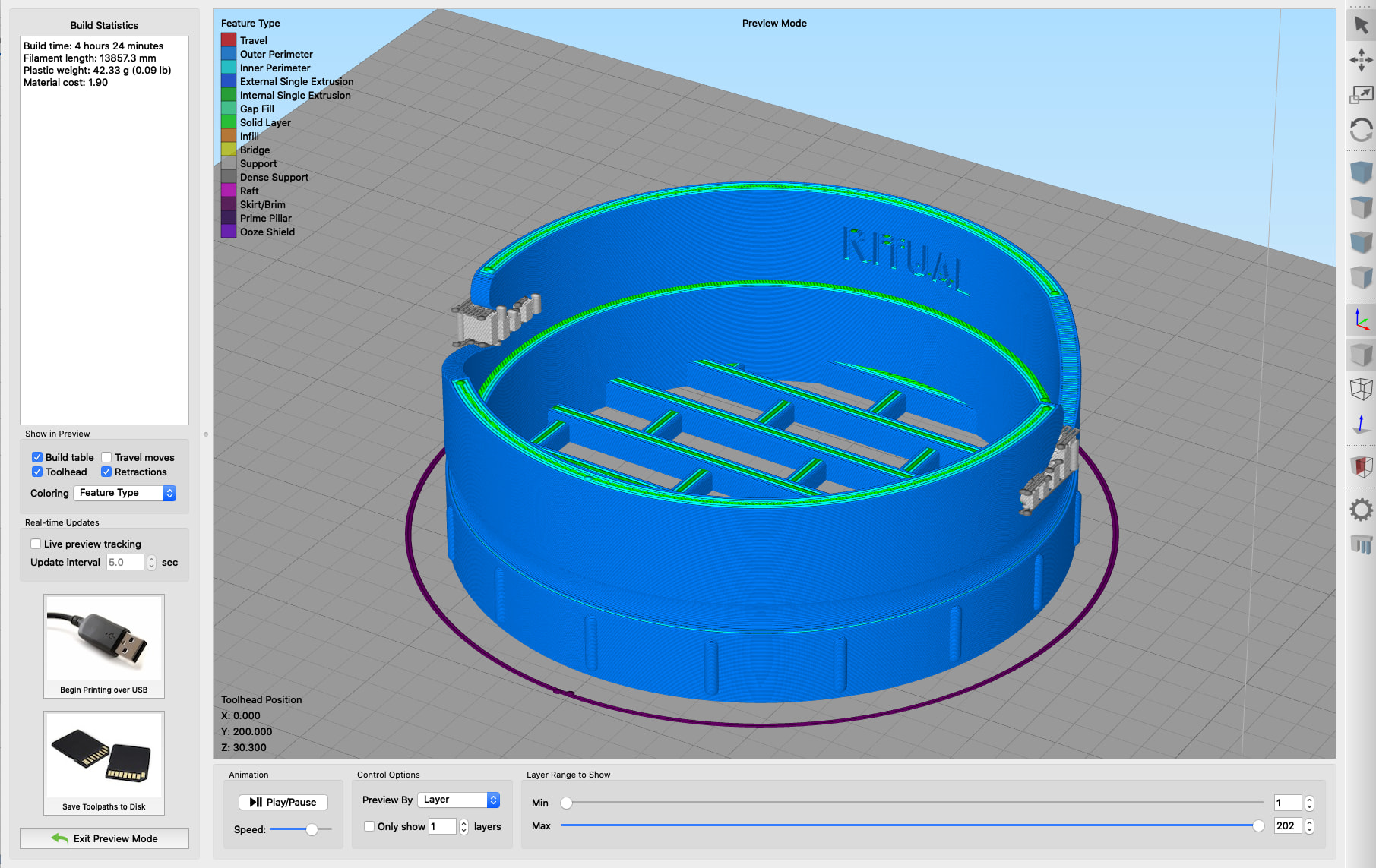Switch to default isometric view cube
The width and height of the screenshot is (1376, 868).
[x=1361, y=172]
